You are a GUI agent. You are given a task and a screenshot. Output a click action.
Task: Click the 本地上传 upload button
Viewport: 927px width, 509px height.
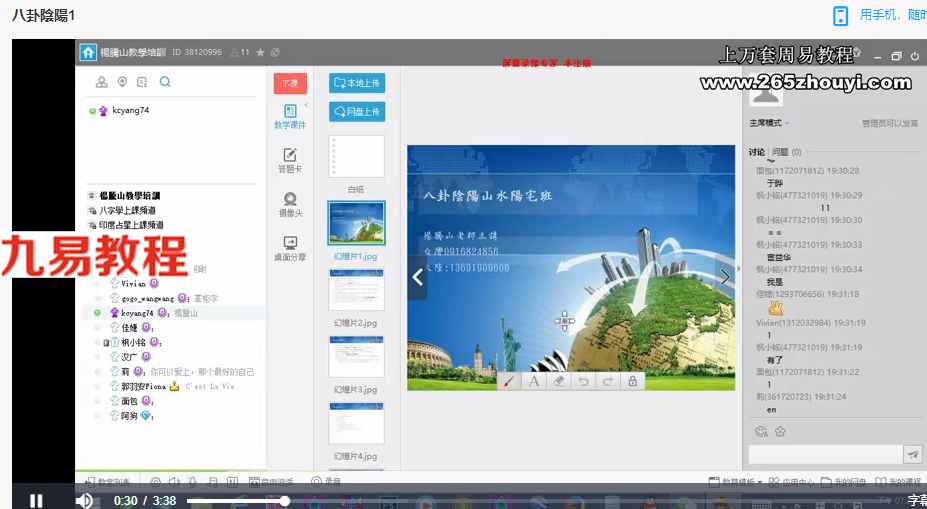pos(357,83)
